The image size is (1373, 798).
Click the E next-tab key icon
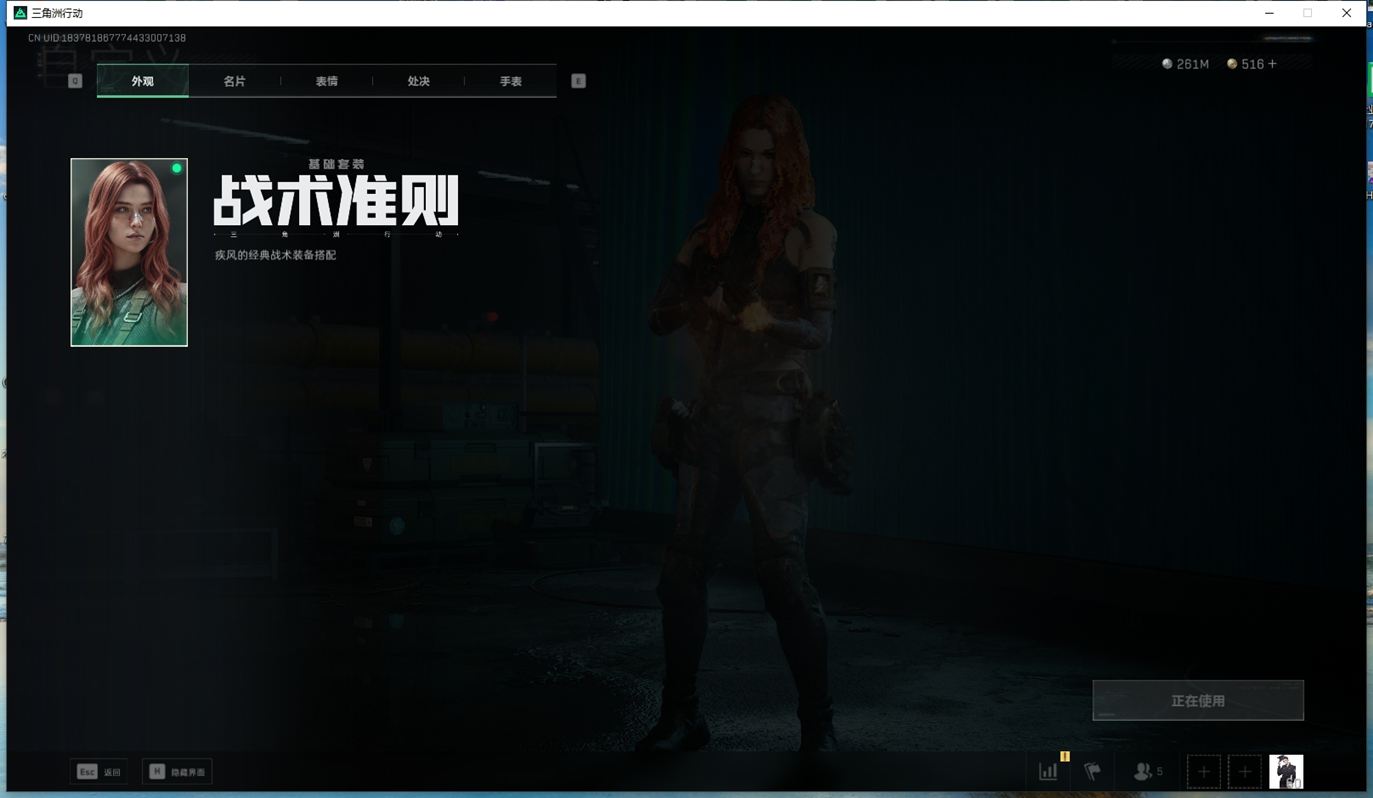(578, 81)
